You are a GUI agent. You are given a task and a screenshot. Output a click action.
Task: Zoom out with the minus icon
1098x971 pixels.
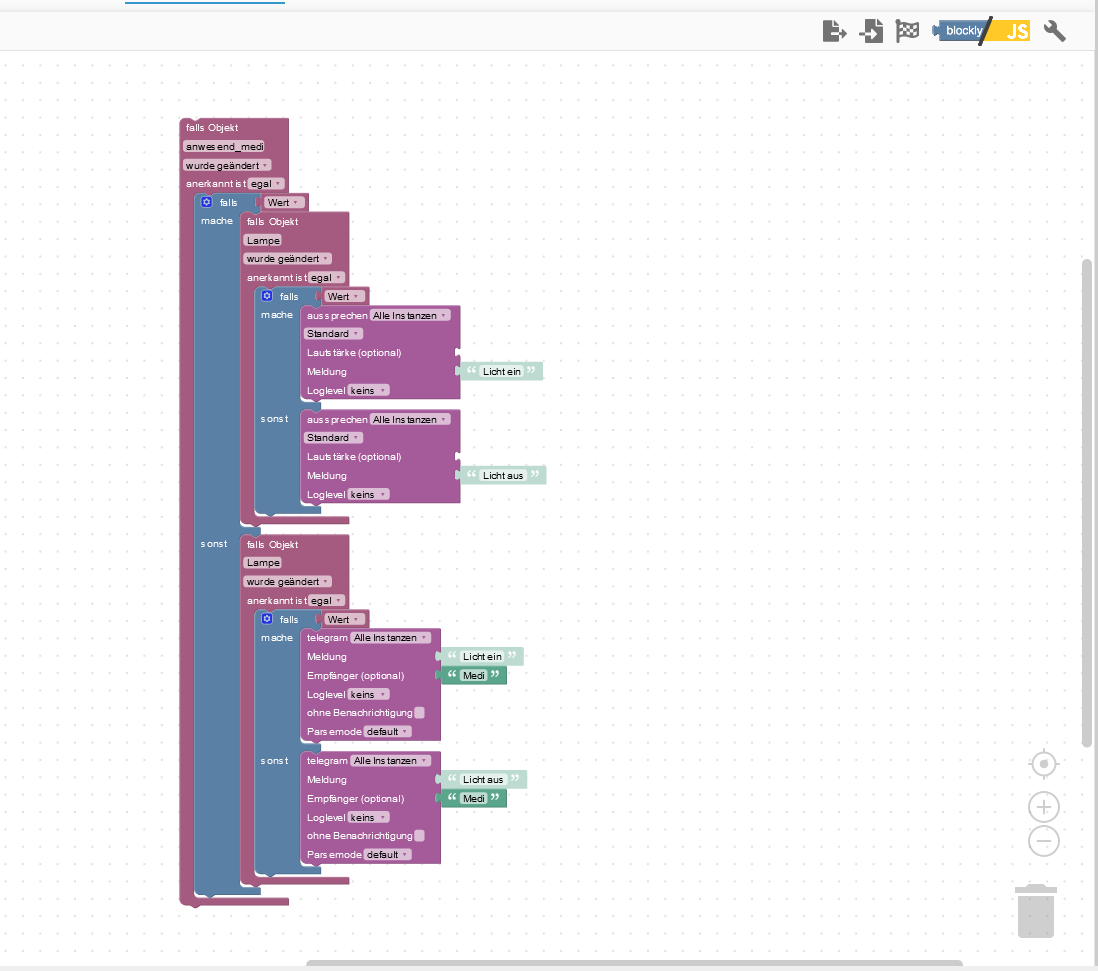(x=1043, y=841)
